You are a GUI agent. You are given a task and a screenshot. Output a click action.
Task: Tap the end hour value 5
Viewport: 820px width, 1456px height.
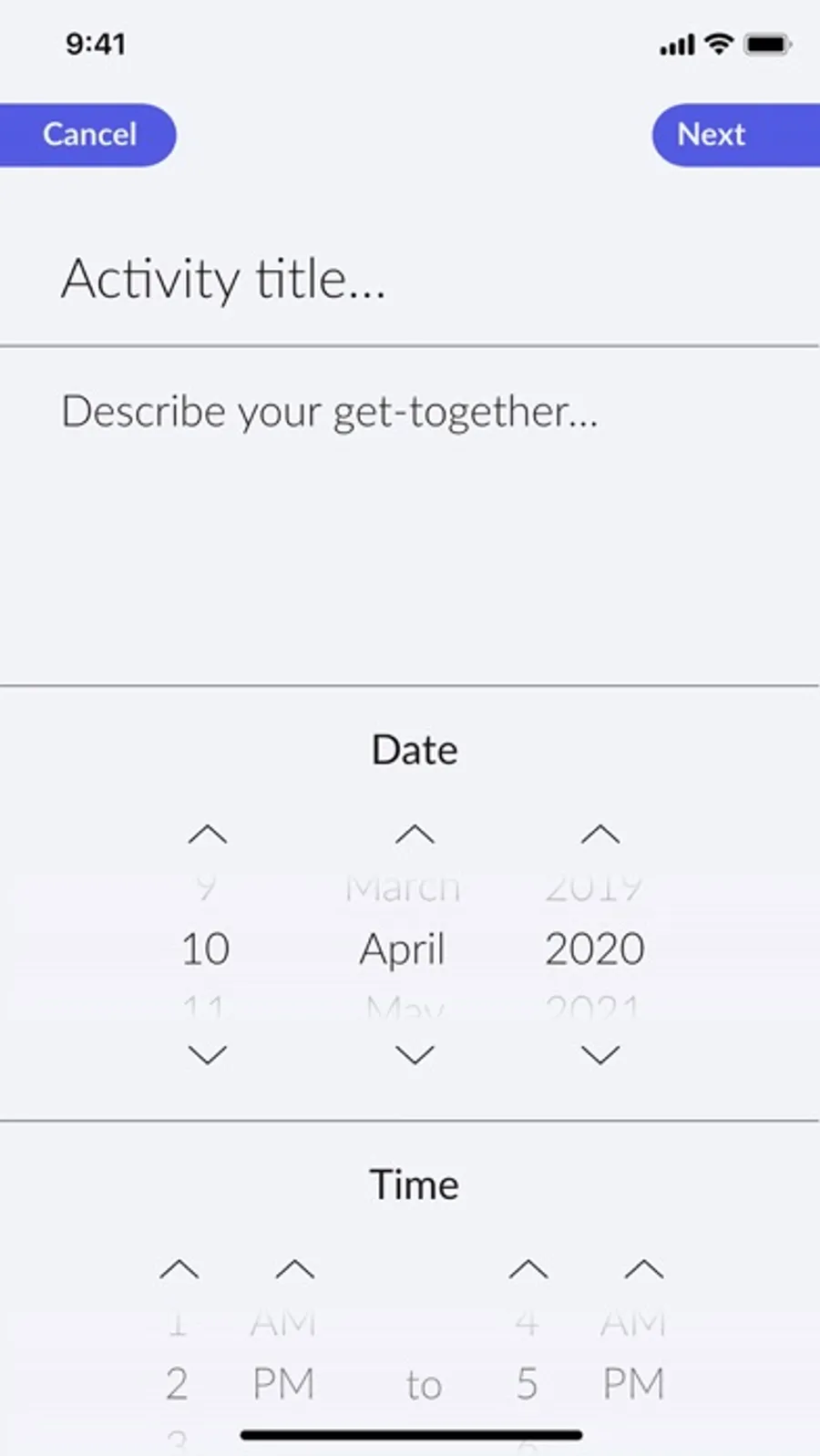tap(527, 1384)
